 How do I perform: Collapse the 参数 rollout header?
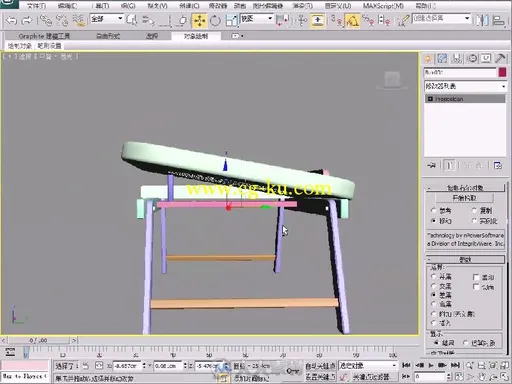465,259
